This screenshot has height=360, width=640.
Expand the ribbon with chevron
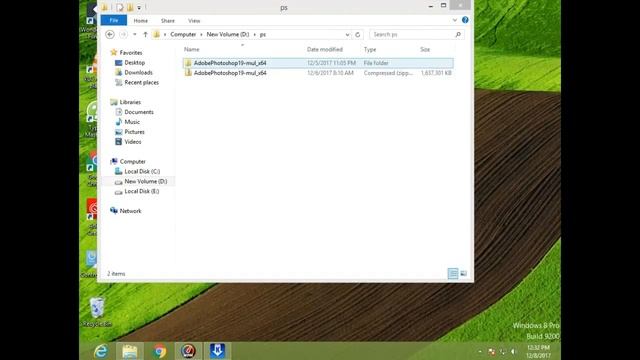tap(455, 20)
